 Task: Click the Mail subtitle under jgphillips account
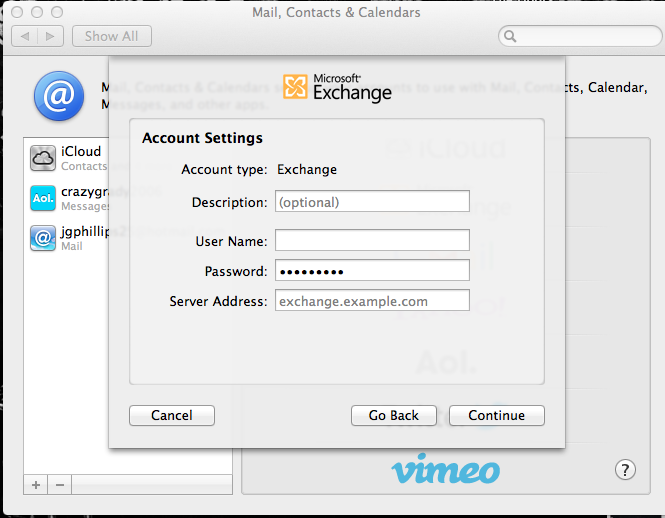pyautogui.click(x=72, y=246)
